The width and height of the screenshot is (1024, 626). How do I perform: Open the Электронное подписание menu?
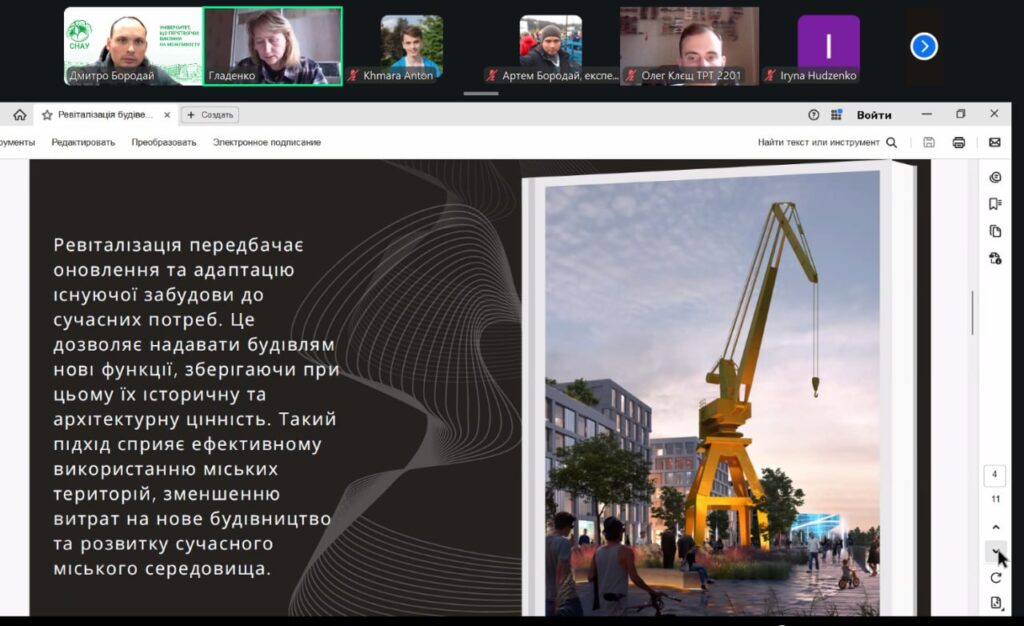point(266,143)
